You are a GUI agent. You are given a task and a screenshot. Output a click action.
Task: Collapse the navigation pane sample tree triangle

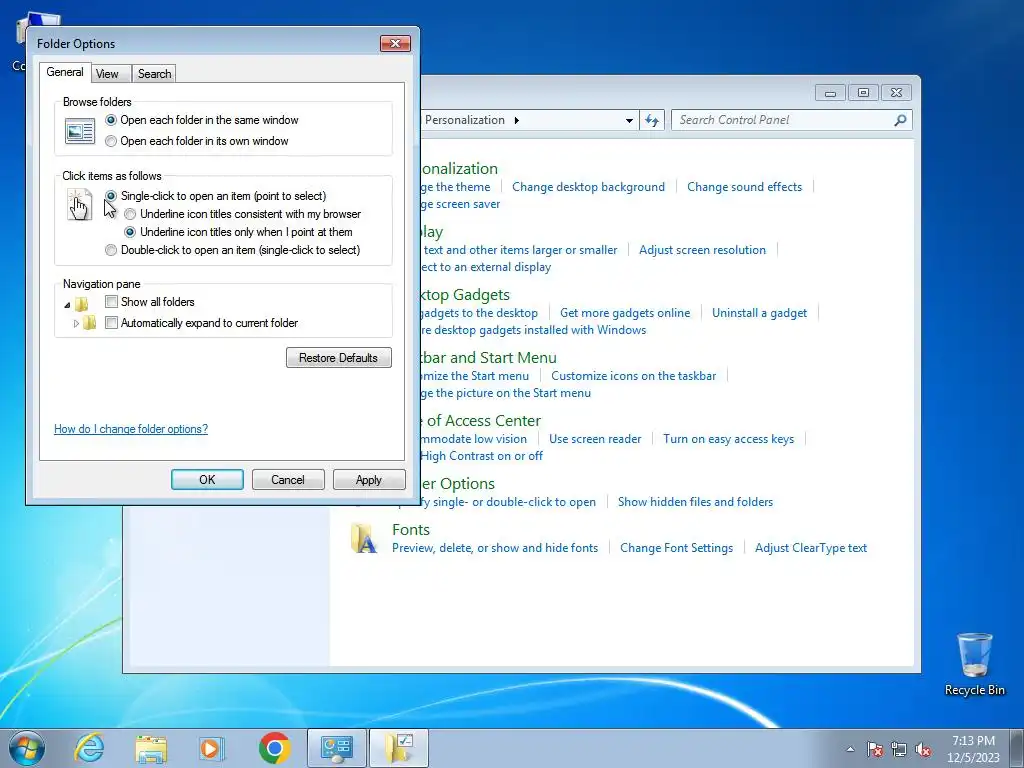pyautogui.click(x=67, y=305)
